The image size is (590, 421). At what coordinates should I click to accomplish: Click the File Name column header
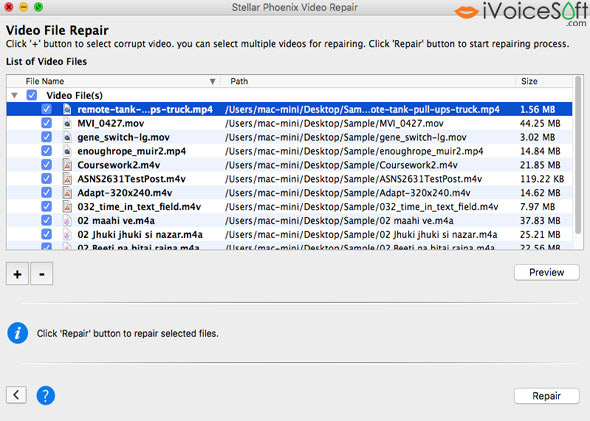pos(114,81)
